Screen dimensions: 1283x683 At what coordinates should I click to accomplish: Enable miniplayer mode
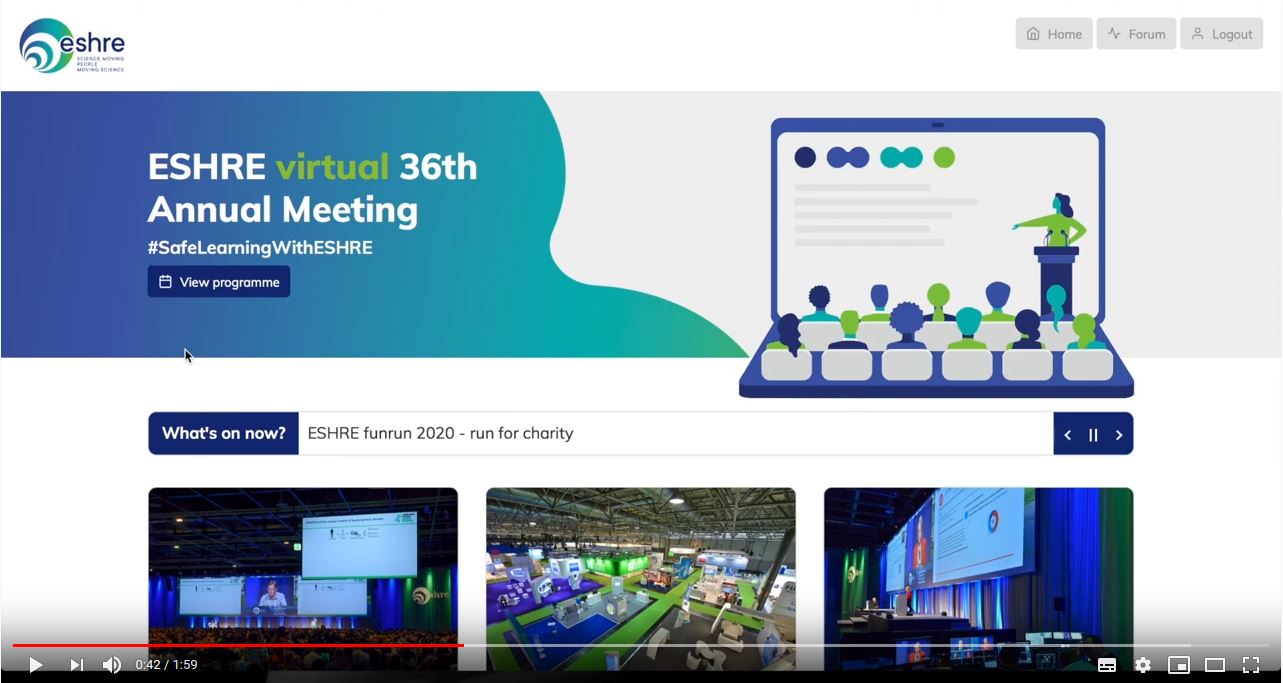pos(1179,665)
